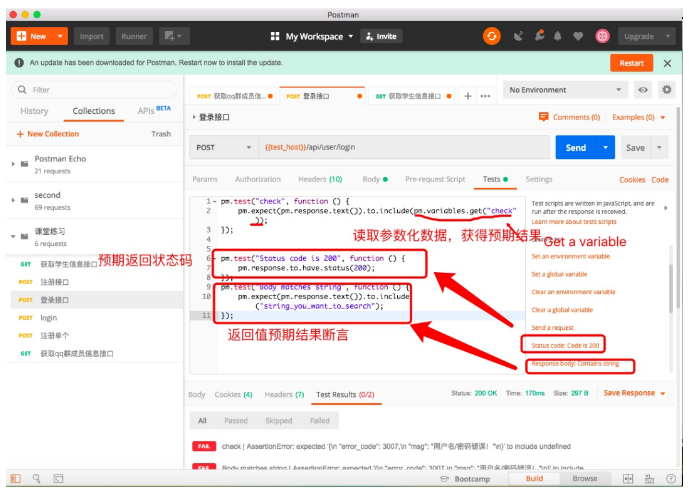Show only Failed test results

(320, 420)
